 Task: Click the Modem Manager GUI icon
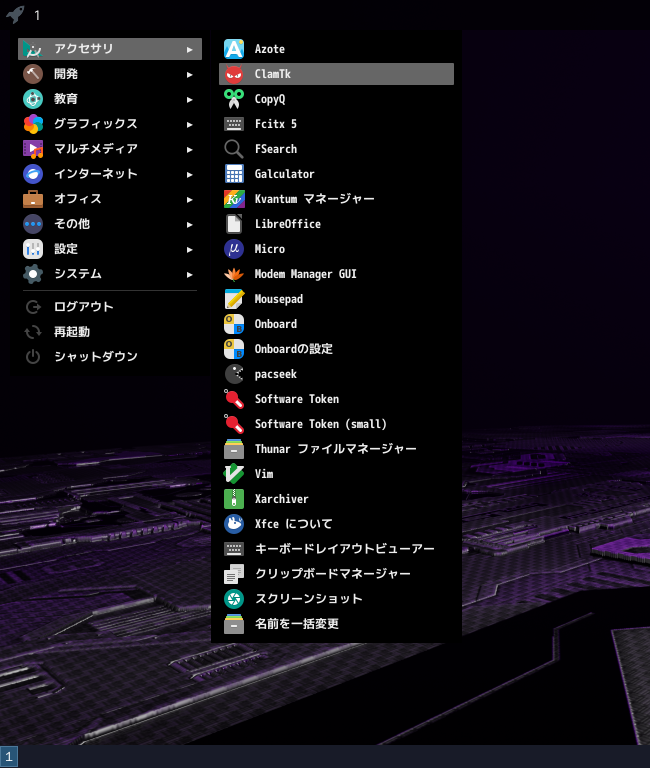(234, 274)
